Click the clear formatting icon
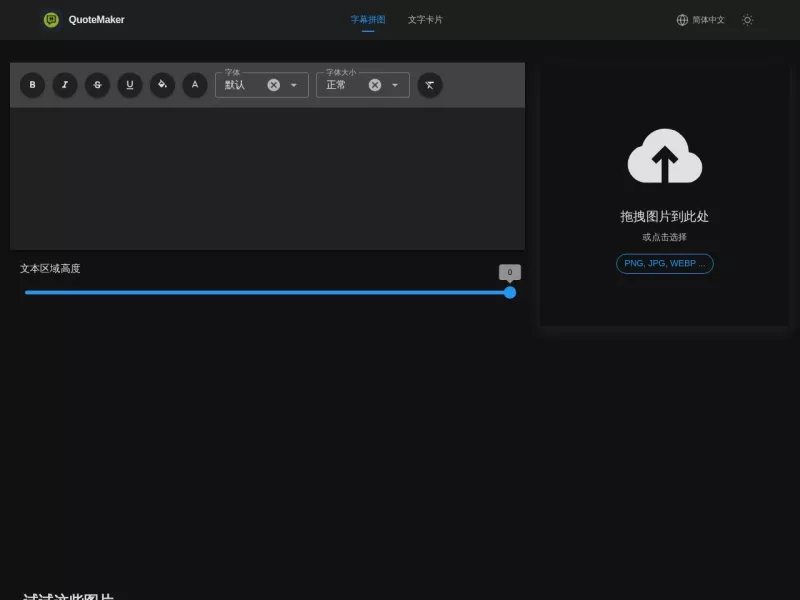The height and width of the screenshot is (600, 800). [430, 85]
